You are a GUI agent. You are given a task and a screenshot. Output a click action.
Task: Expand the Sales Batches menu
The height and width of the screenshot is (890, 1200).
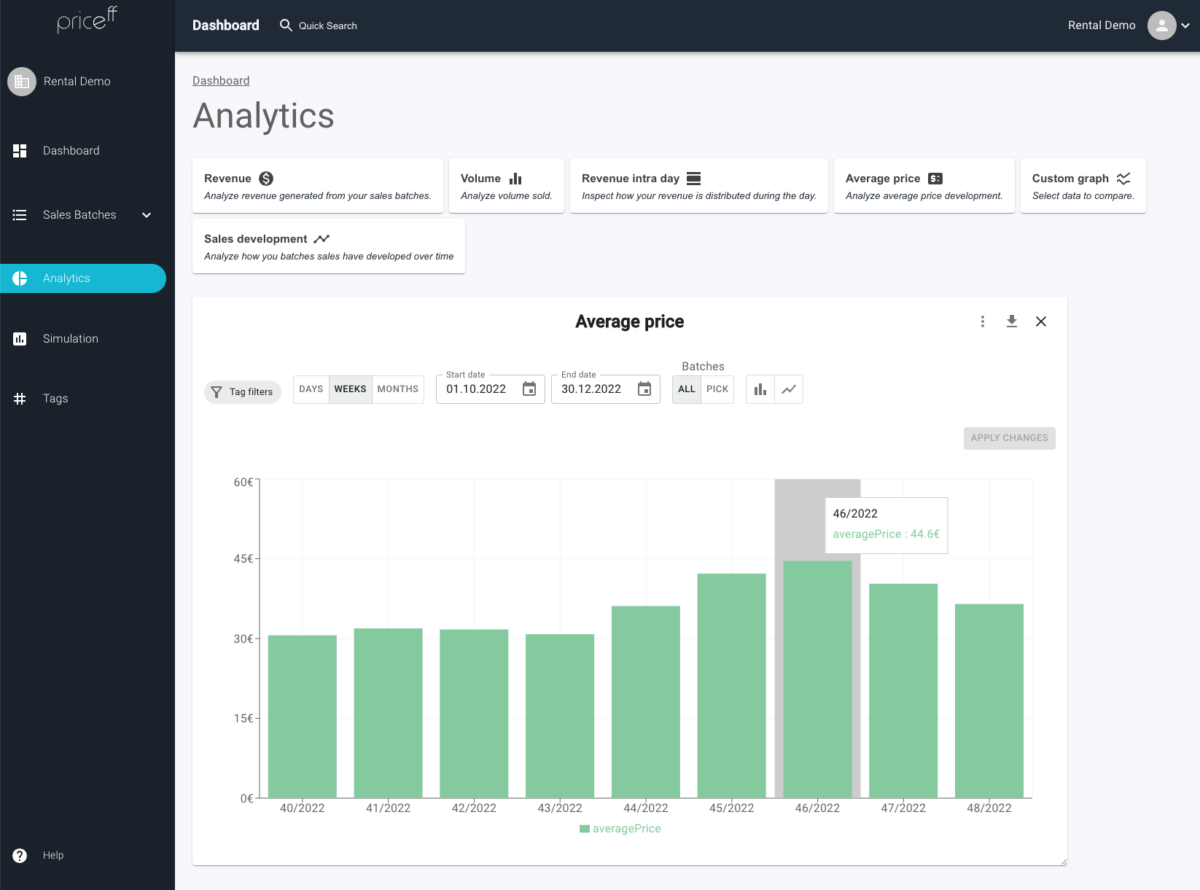(84, 214)
